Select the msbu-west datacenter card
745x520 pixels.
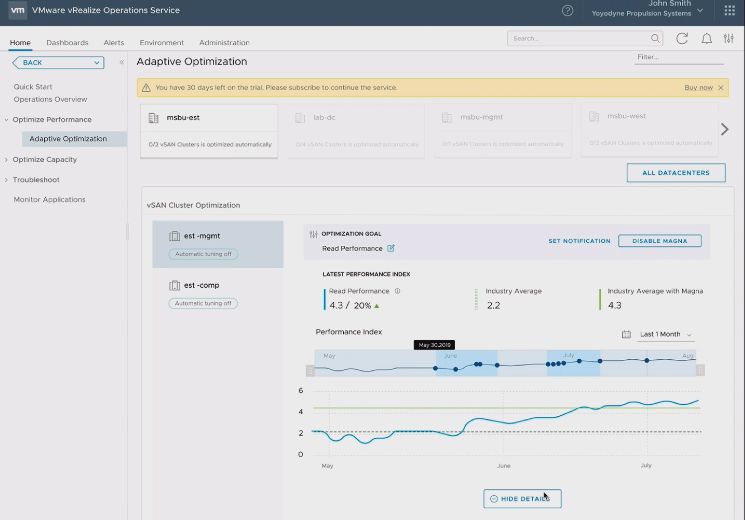coord(649,130)
